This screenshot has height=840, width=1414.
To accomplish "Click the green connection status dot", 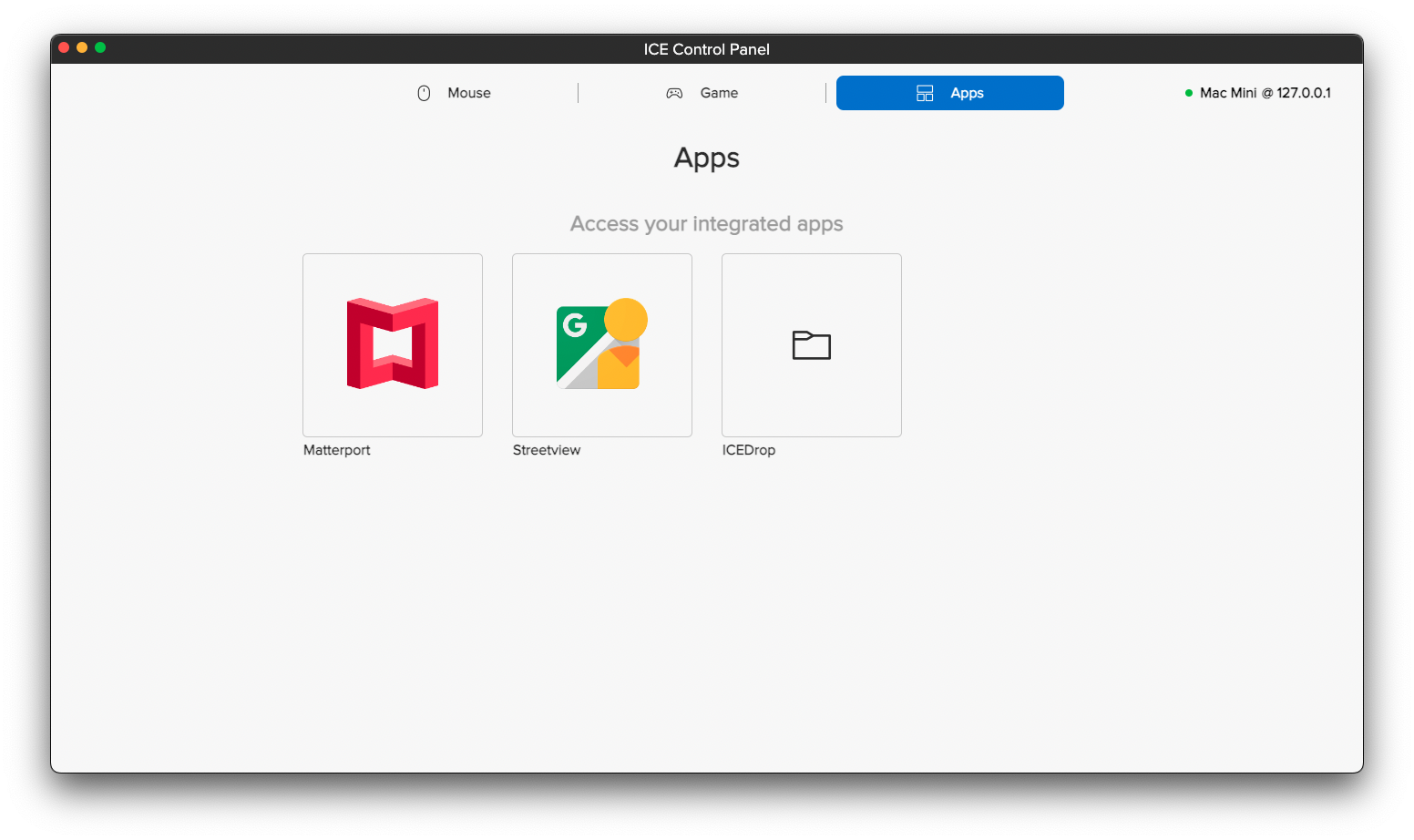I will (x=1188, y=92).
